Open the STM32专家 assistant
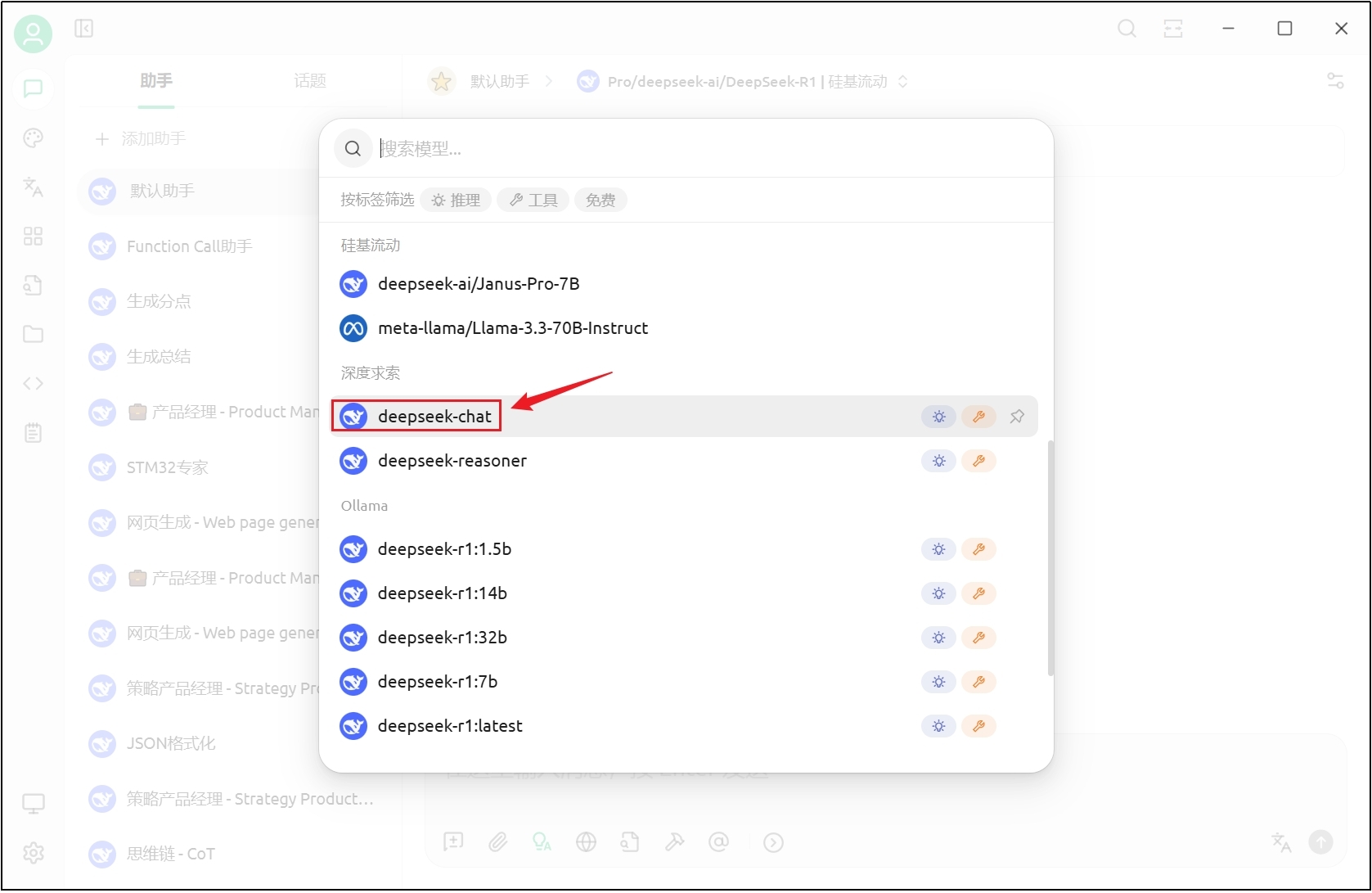This screenshot has height=893, width=1372. (200, 467)
